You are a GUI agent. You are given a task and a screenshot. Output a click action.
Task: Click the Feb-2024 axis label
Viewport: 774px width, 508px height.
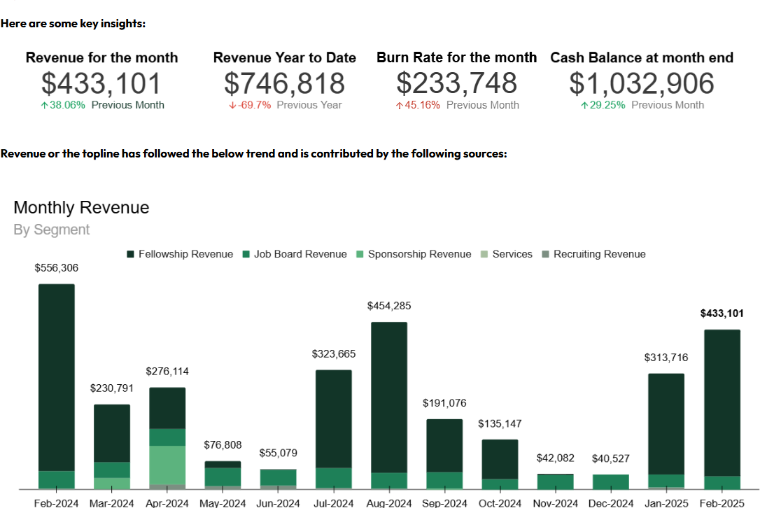tap(56, 503)
